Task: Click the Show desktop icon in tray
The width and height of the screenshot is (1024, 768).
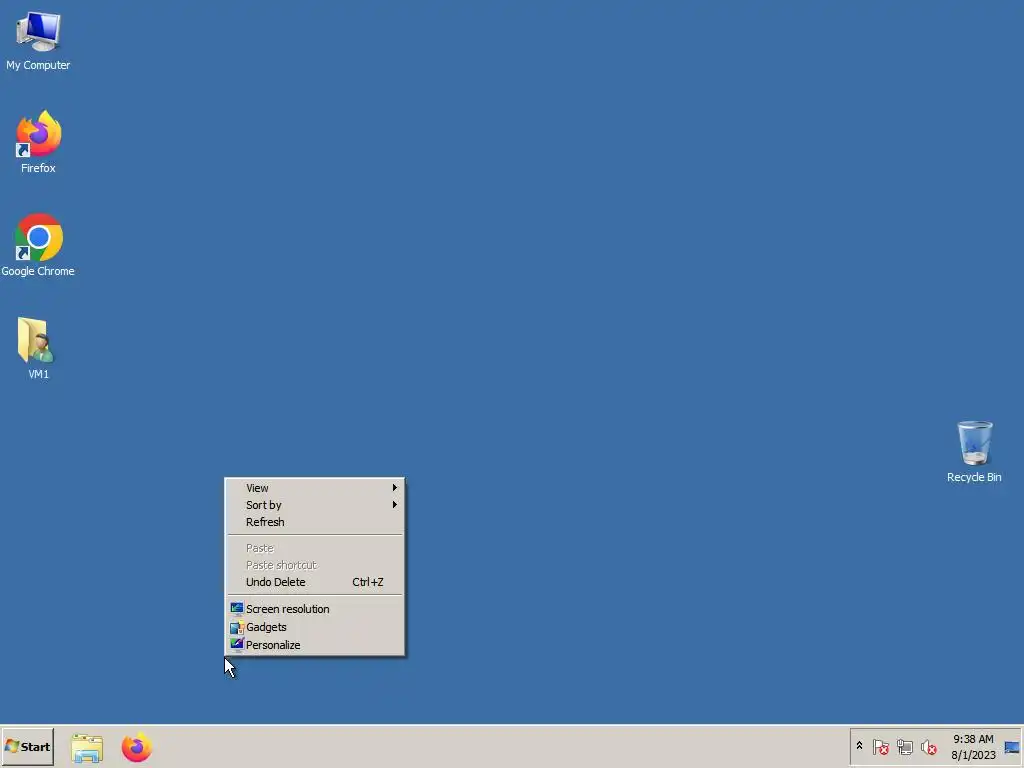Action: coord(1012,747)
